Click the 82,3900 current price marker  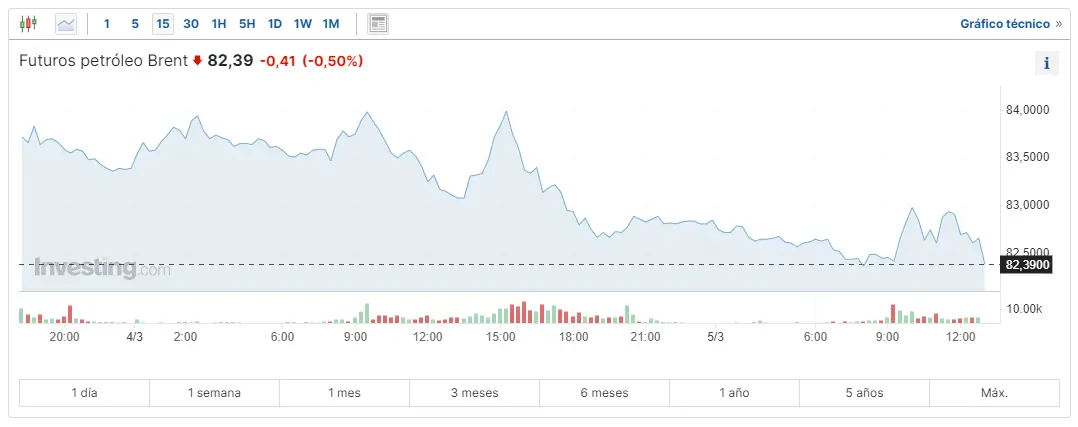coord(1027,265)
